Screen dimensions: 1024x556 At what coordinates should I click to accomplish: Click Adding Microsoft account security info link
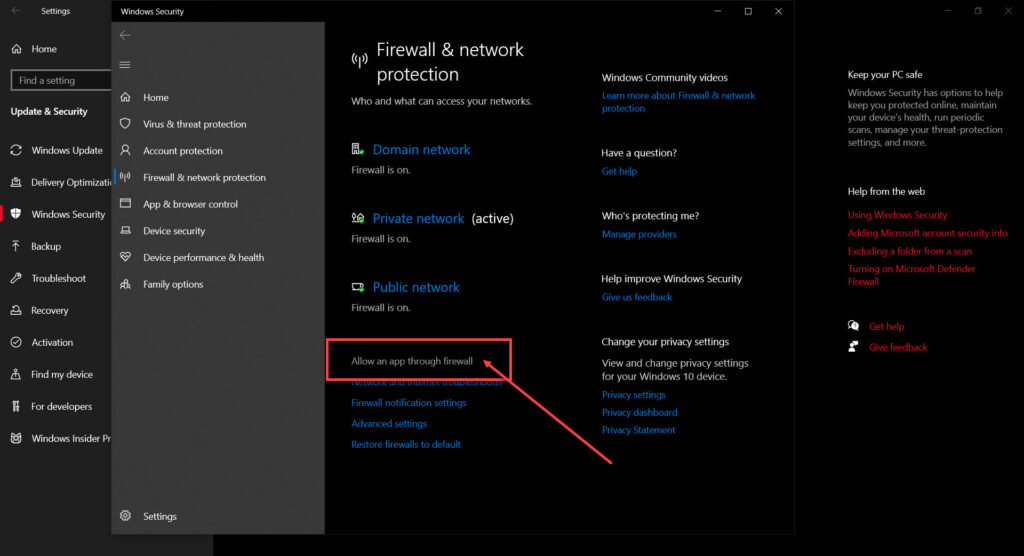[x=927, y=233]
